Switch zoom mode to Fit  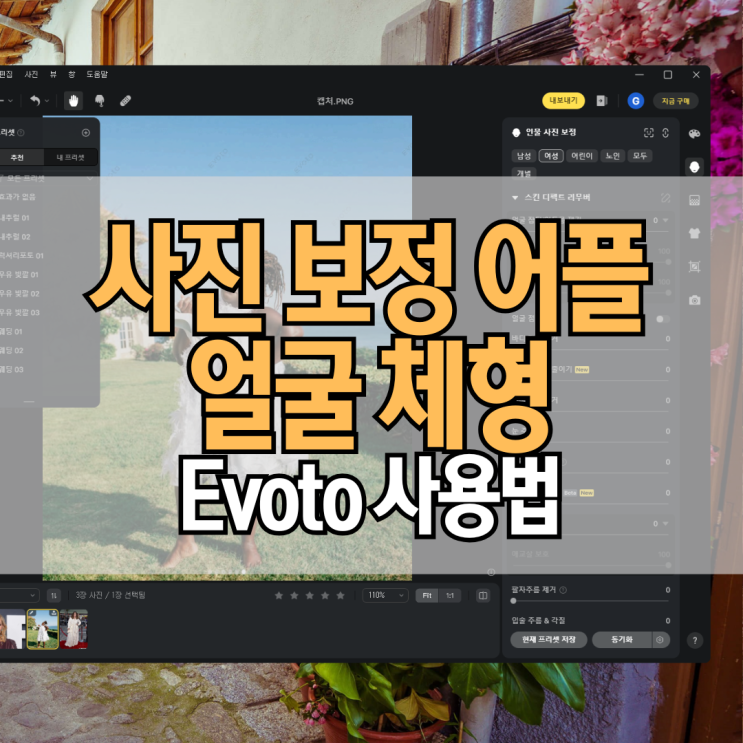427,595
